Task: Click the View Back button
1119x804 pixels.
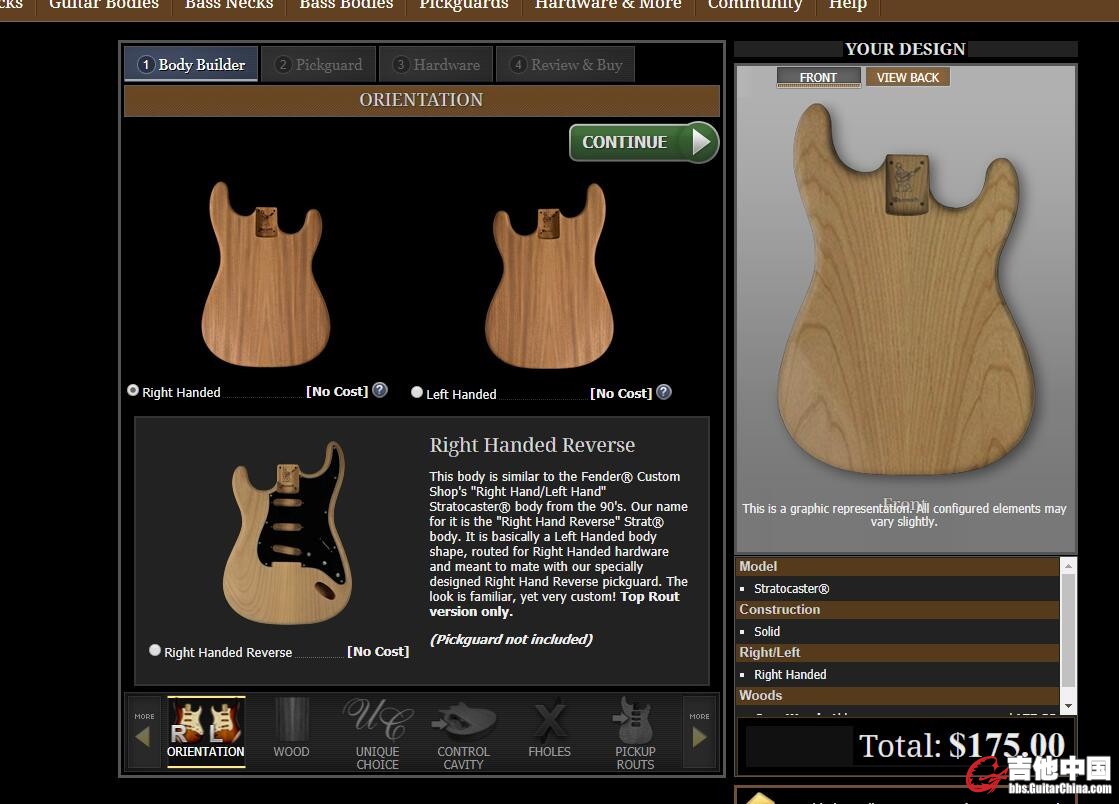Action: pos(907,78)
